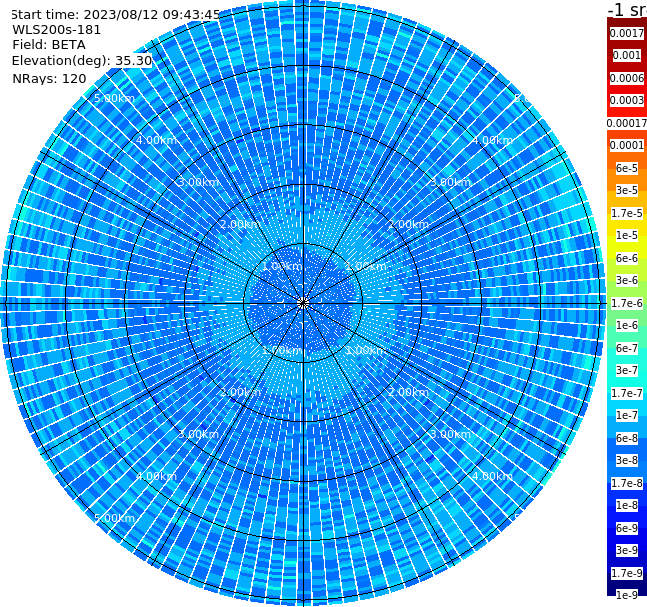Click the '5.00km' range label in lower-left quadrant
The image size is (647, 607).
[114, 518]
